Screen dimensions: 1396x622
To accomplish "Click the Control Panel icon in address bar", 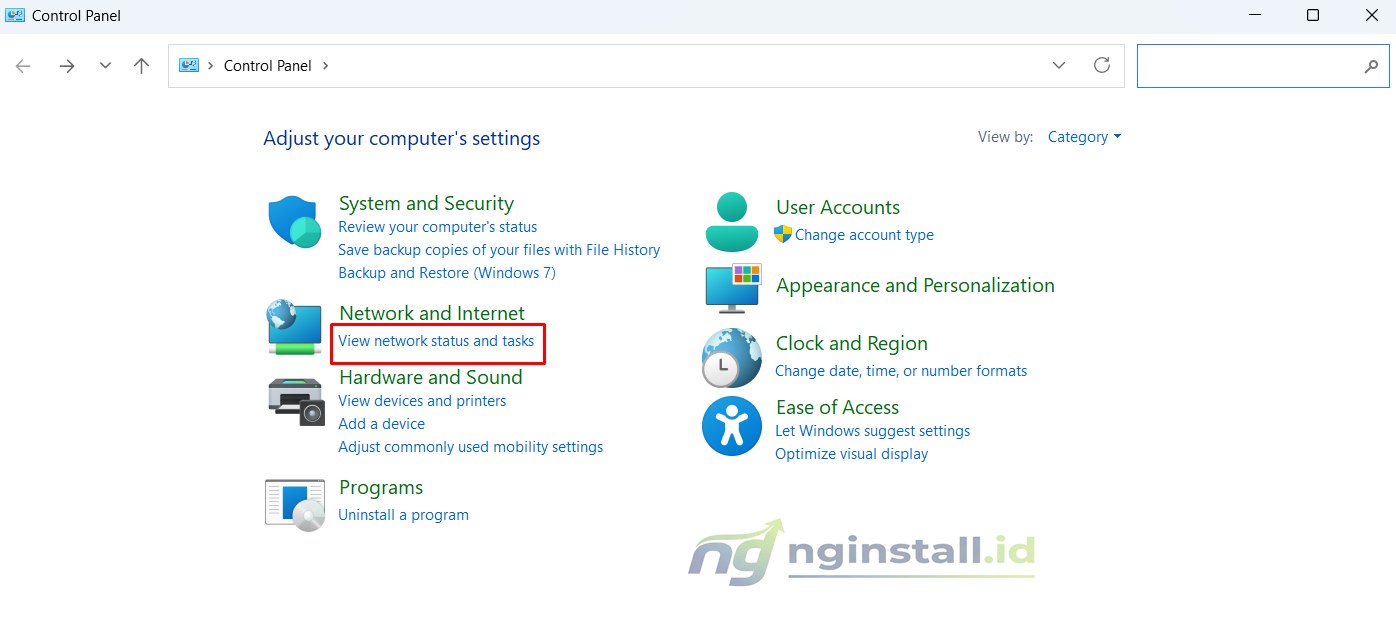I will (188, 64).
